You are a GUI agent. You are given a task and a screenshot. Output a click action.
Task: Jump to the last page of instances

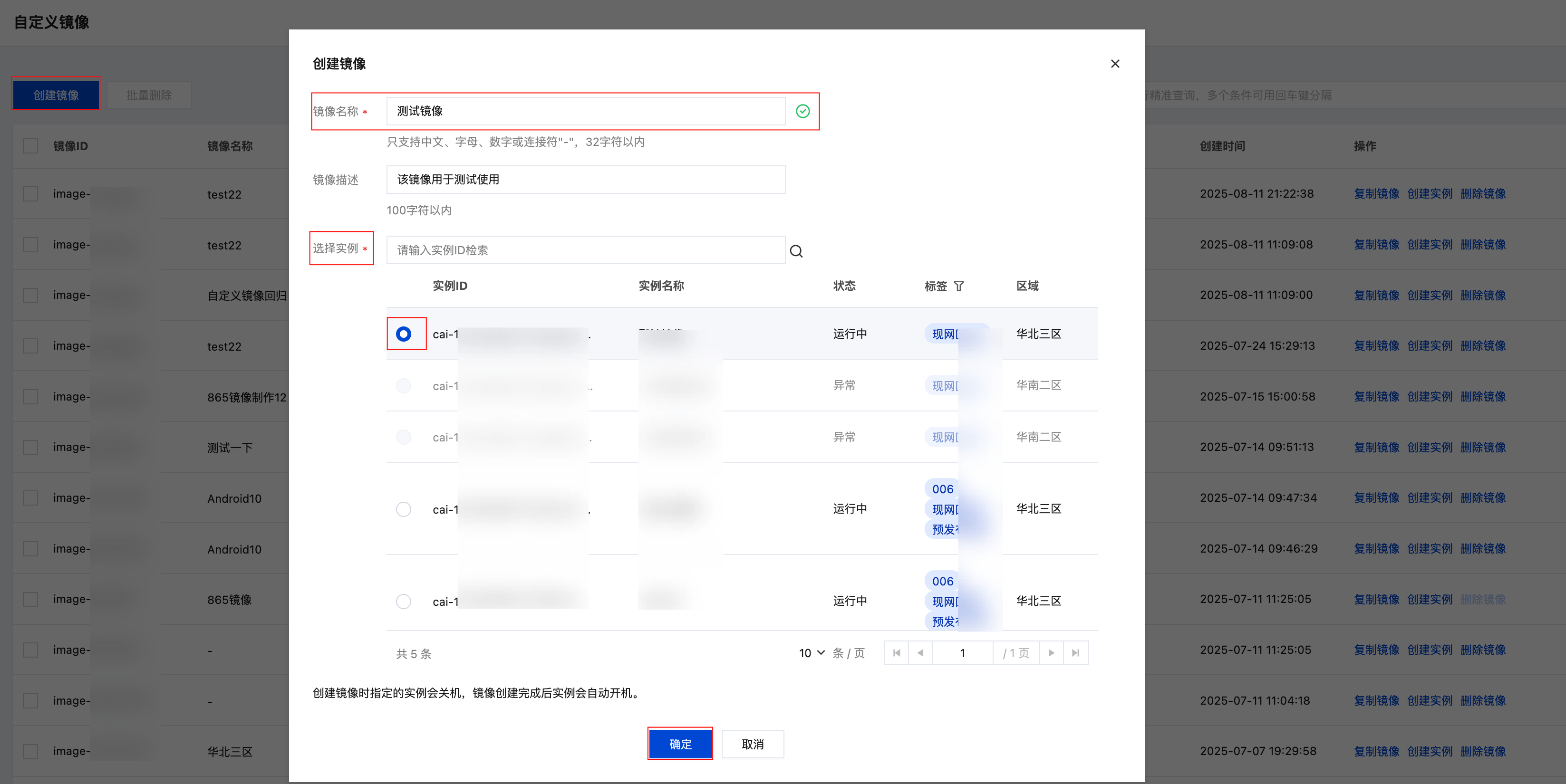pyautogui.click(x=1075, y=653)
